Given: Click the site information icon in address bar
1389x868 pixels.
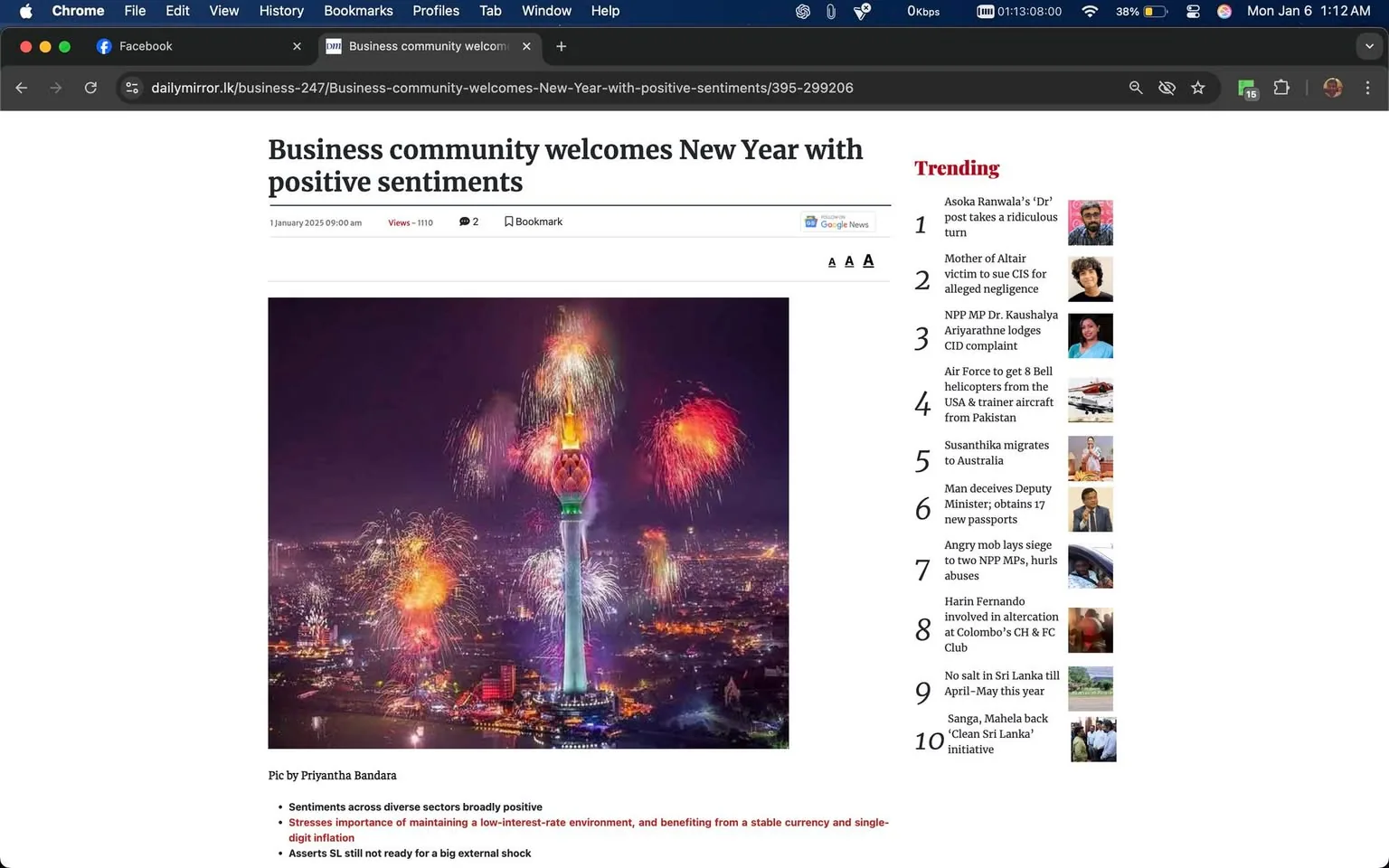Looking at the screenshot, I should pyautogui.click(x=132, y=88).
